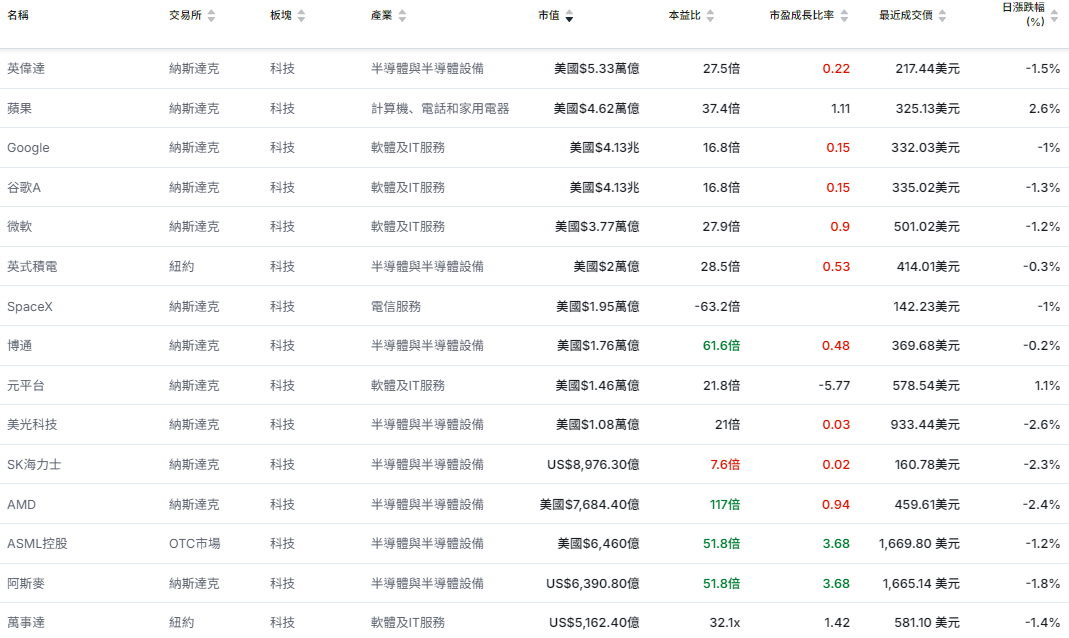Select 英式積電 market cap 美國$2萬億
1069x638 pixels.
pos(606,267)
